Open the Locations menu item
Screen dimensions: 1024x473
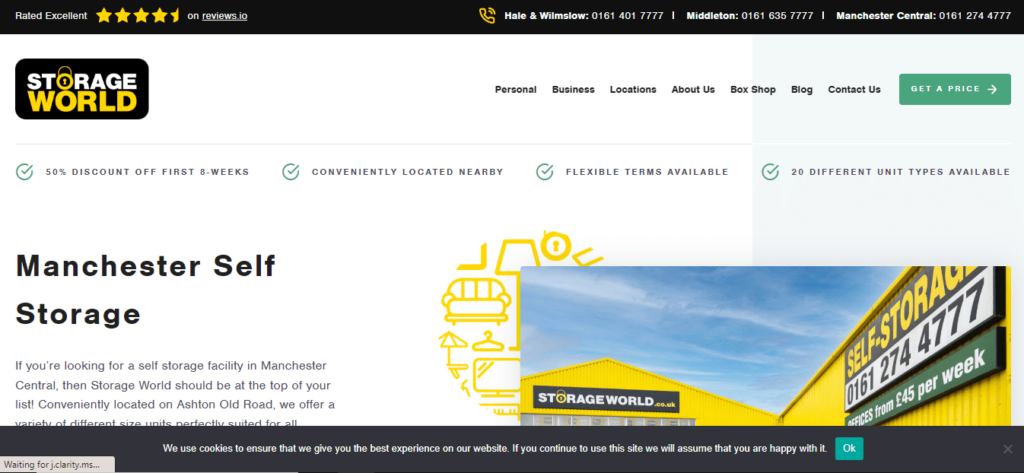pos(633,90)
